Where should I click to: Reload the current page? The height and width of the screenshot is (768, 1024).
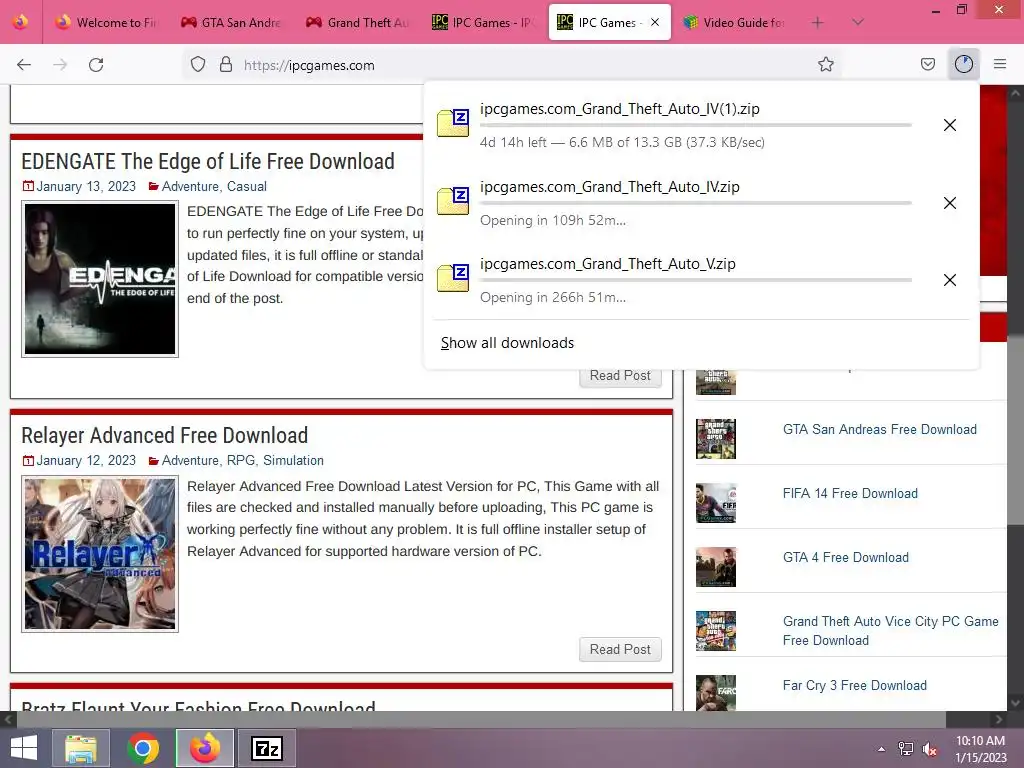coord(96,65)
